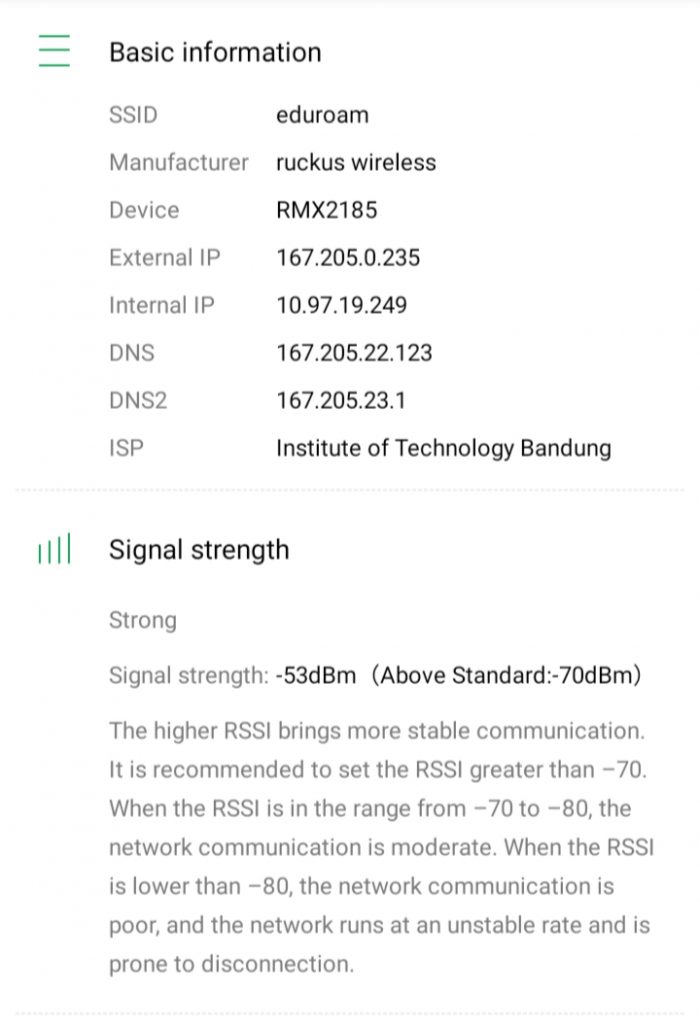Tap the RSSI explanation paragraph
This screenshot has width=700, height=1024.
tap(380, 847)
